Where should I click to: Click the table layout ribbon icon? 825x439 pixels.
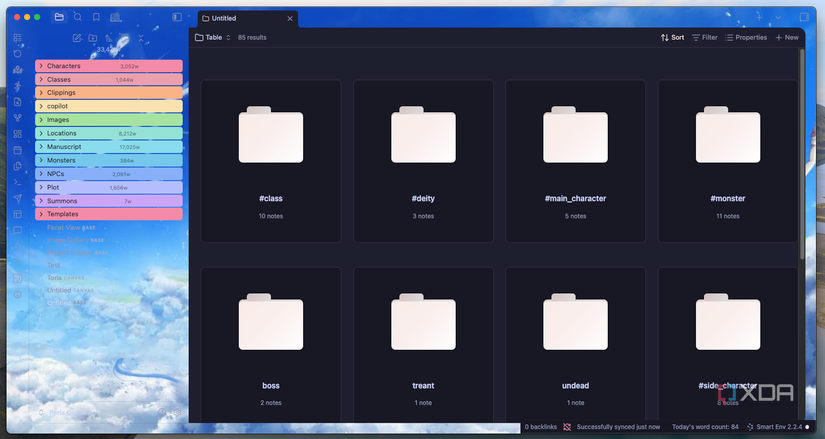(x=17, y=214)
